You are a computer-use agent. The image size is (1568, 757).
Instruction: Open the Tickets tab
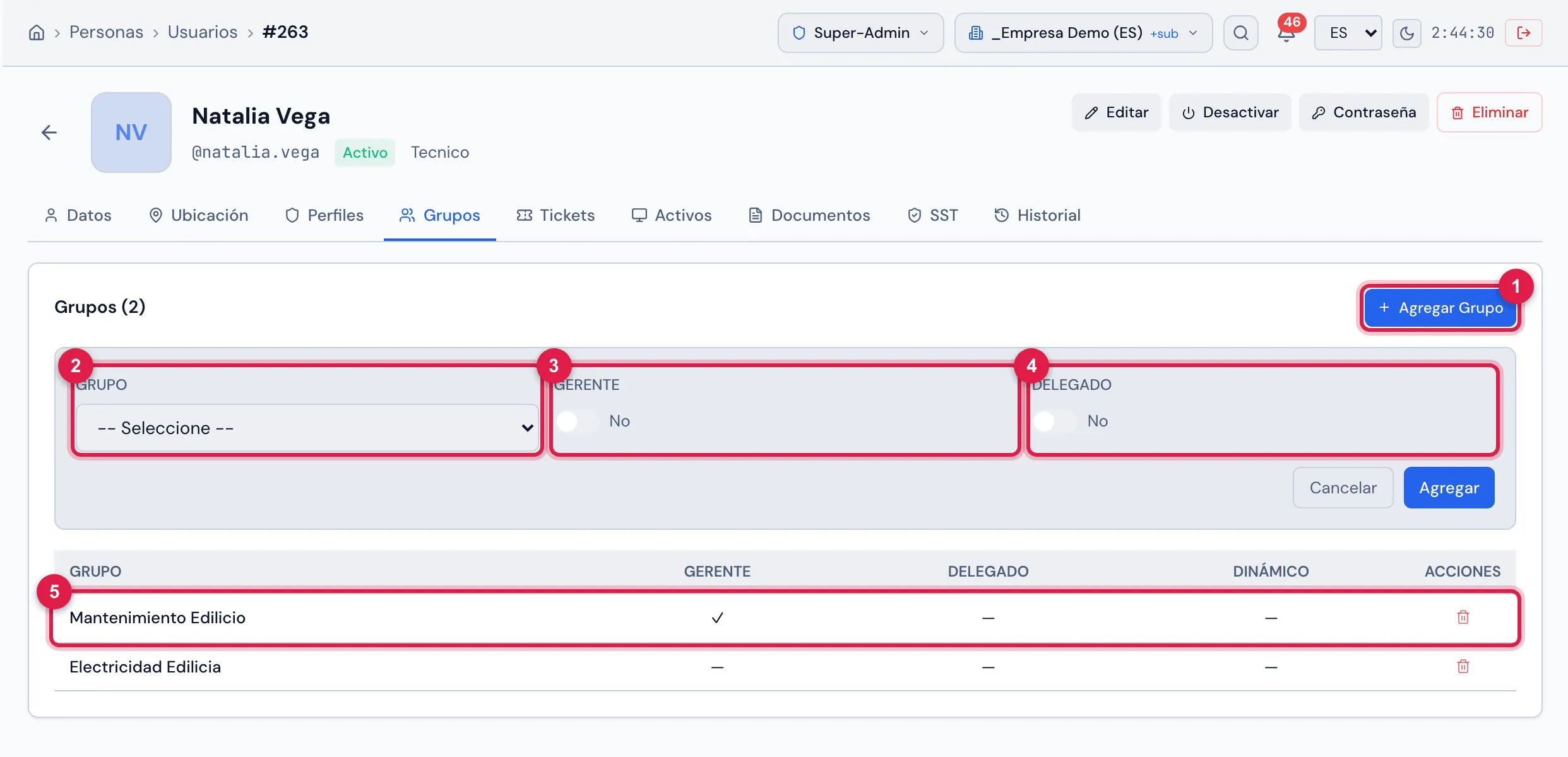(x=556, y=215)
